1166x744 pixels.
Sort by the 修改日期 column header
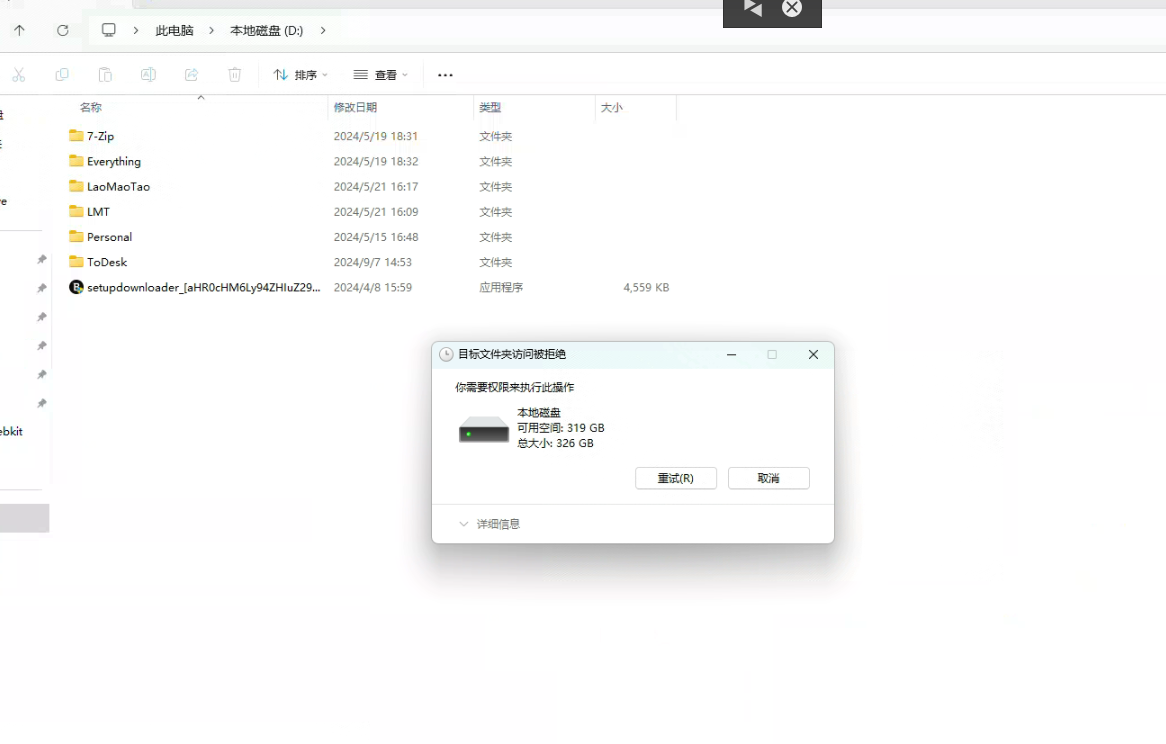pyautogui.click(x=355, y=108)
